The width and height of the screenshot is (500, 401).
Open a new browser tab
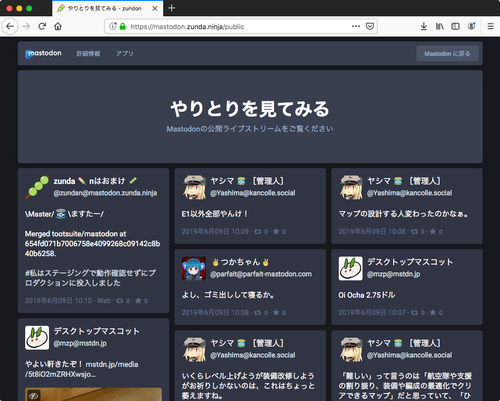click(x=171, y=8)
